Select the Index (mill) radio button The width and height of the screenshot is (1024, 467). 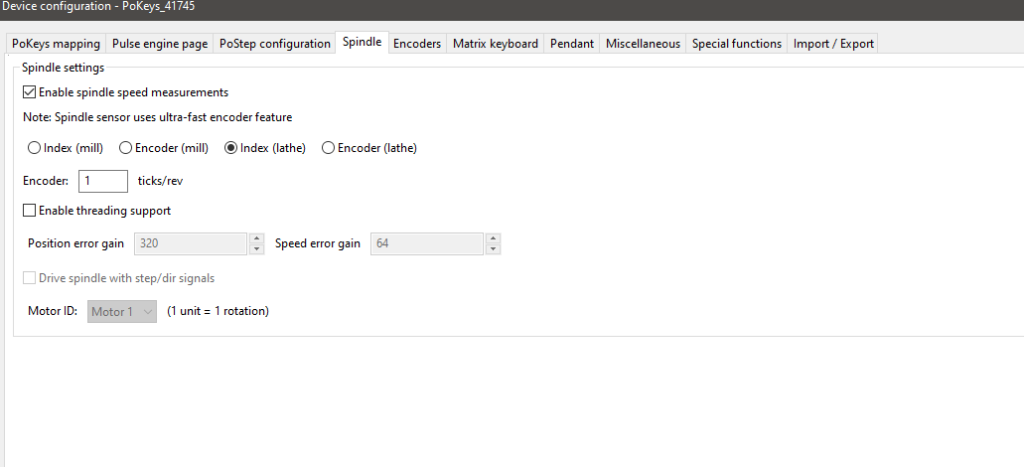click(x=34, y=148)
